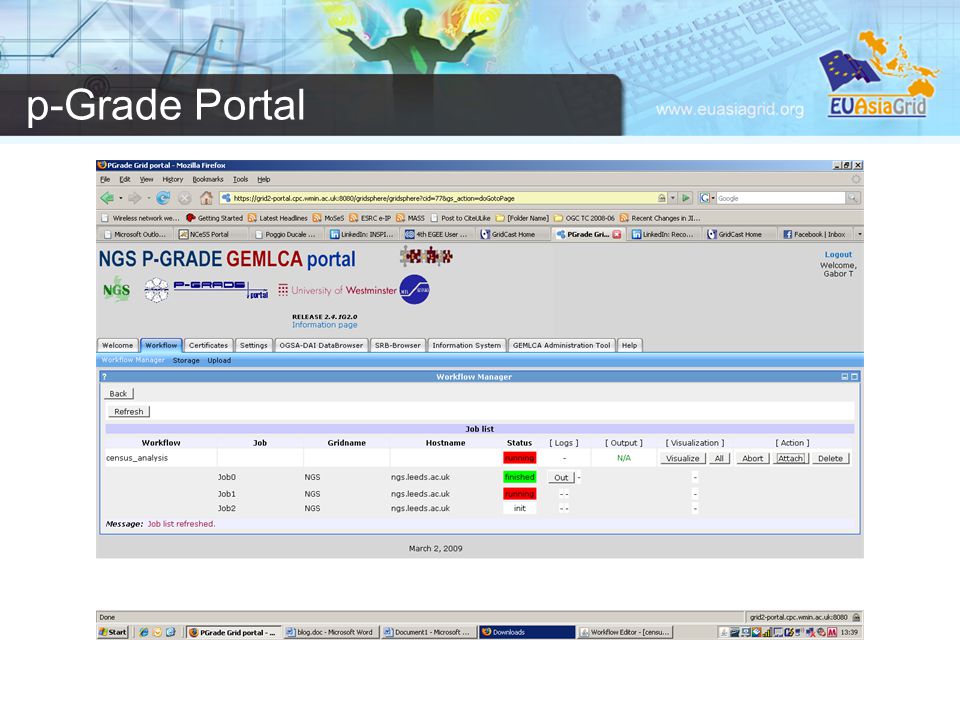Open the [Folder Name] bookmark folder
The width and height of the screenshot is (960, 720).
click(522, 218)
